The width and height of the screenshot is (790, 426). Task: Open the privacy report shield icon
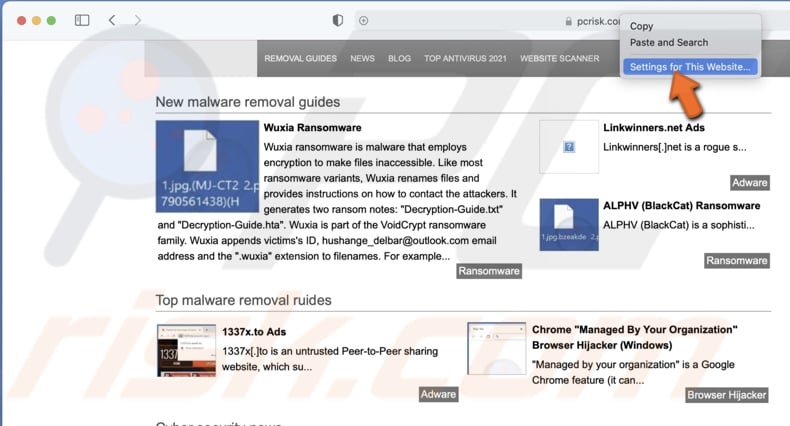coord(338,20)
